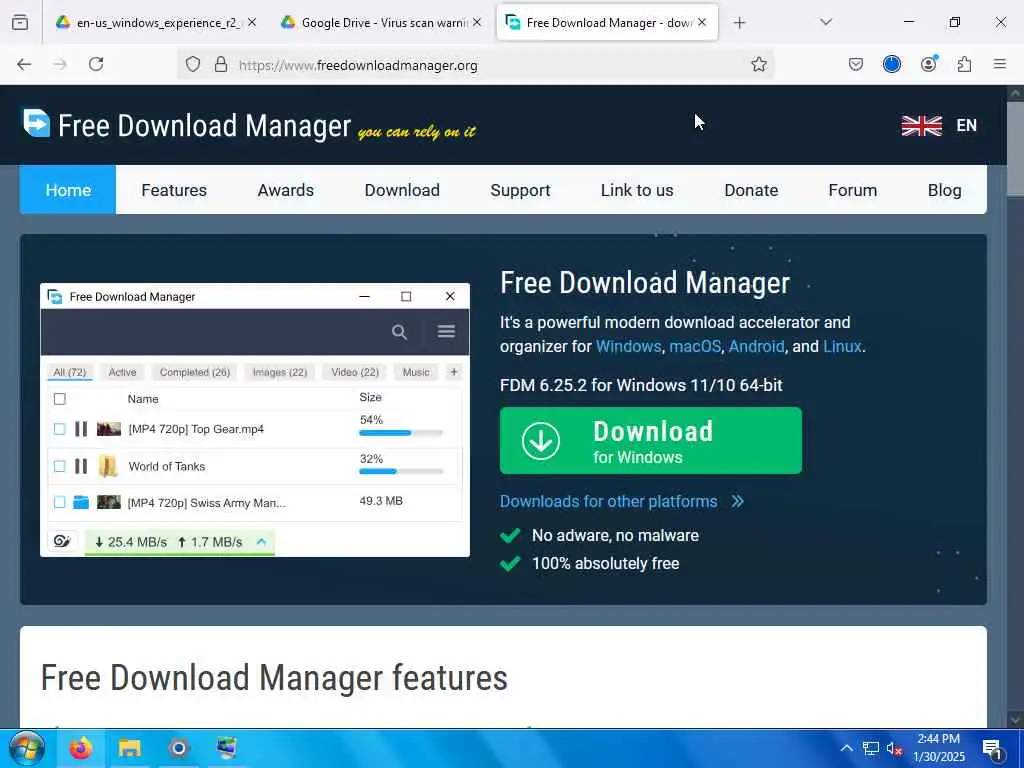Click pause icon for World of Tanks

tap(81, 466)
